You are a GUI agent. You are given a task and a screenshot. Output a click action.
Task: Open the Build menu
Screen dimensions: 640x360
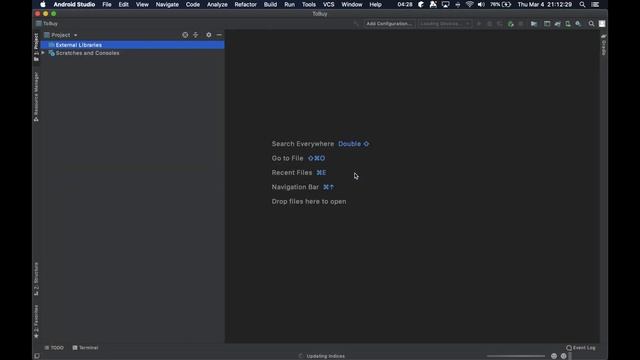[270, 4]
